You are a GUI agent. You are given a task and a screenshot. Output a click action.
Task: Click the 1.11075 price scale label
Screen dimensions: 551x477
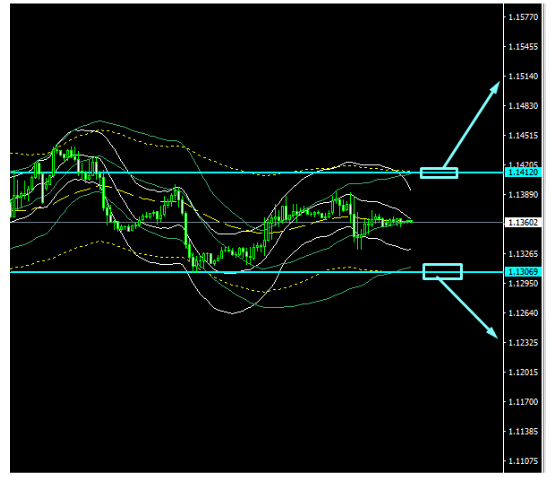pyautogui.click(x=523, y=460)
